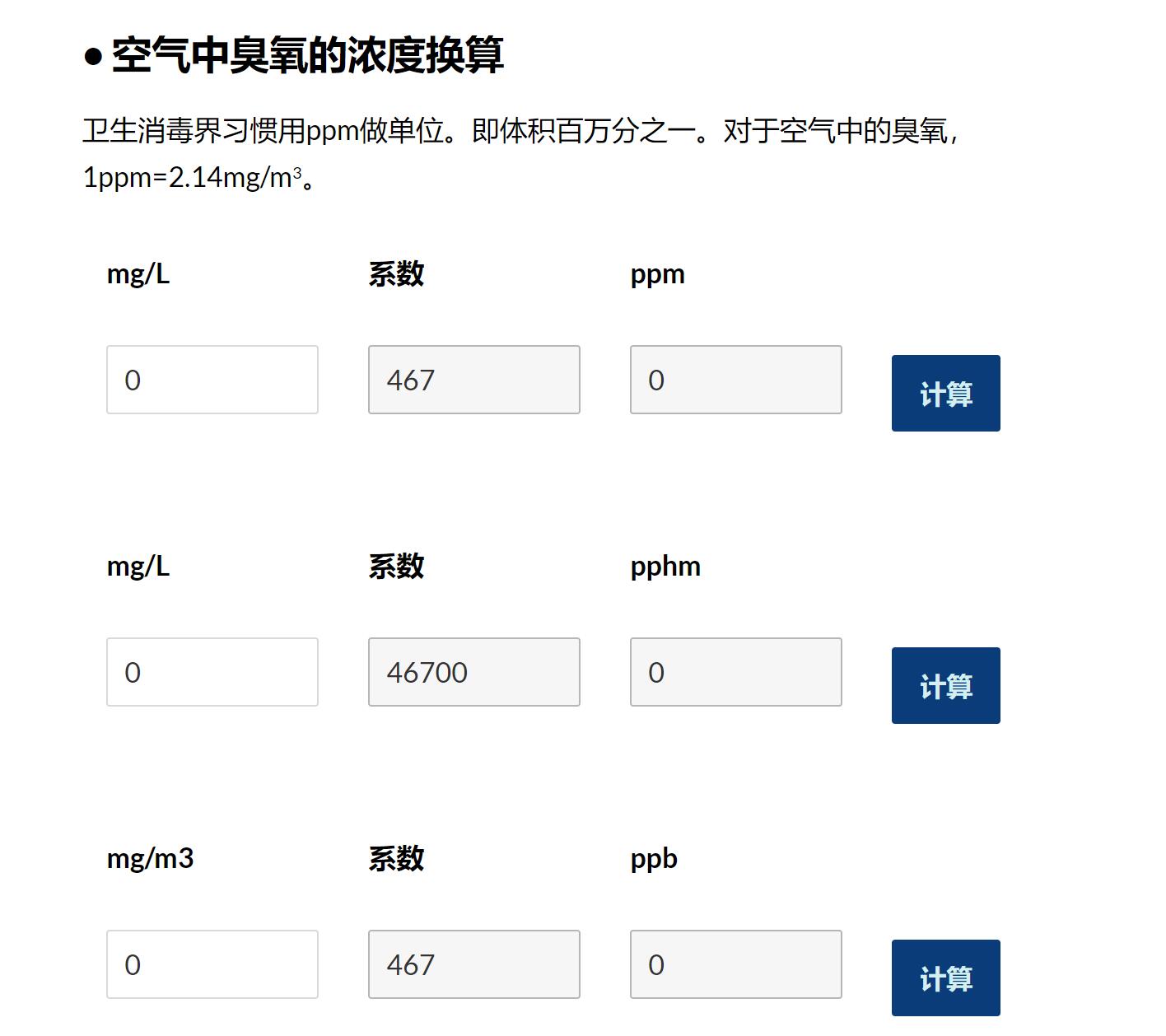Image resolution: width=1166 pixels, height=1036 pixels.
Task: Click the bullet icon before the heading
Action: coord(93,55)
